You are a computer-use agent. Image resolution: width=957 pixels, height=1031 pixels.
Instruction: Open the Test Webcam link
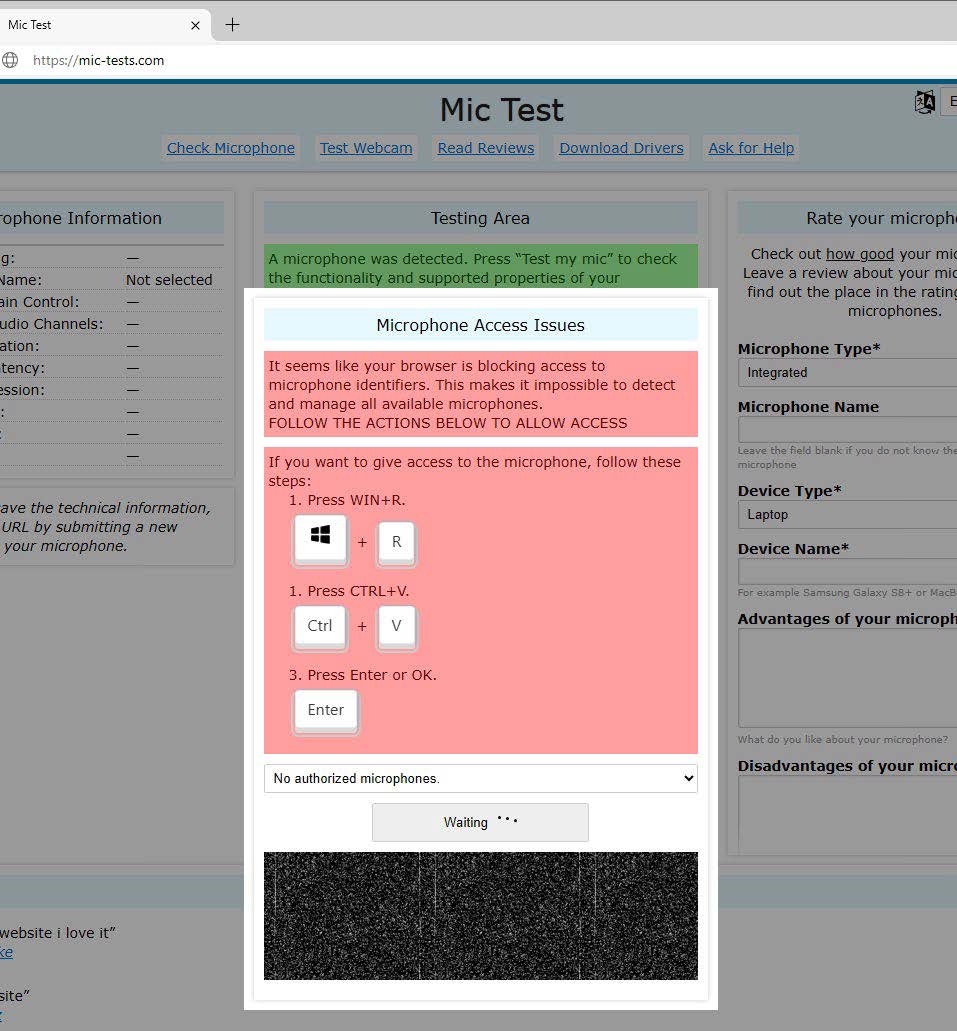[x=366, y=148]
